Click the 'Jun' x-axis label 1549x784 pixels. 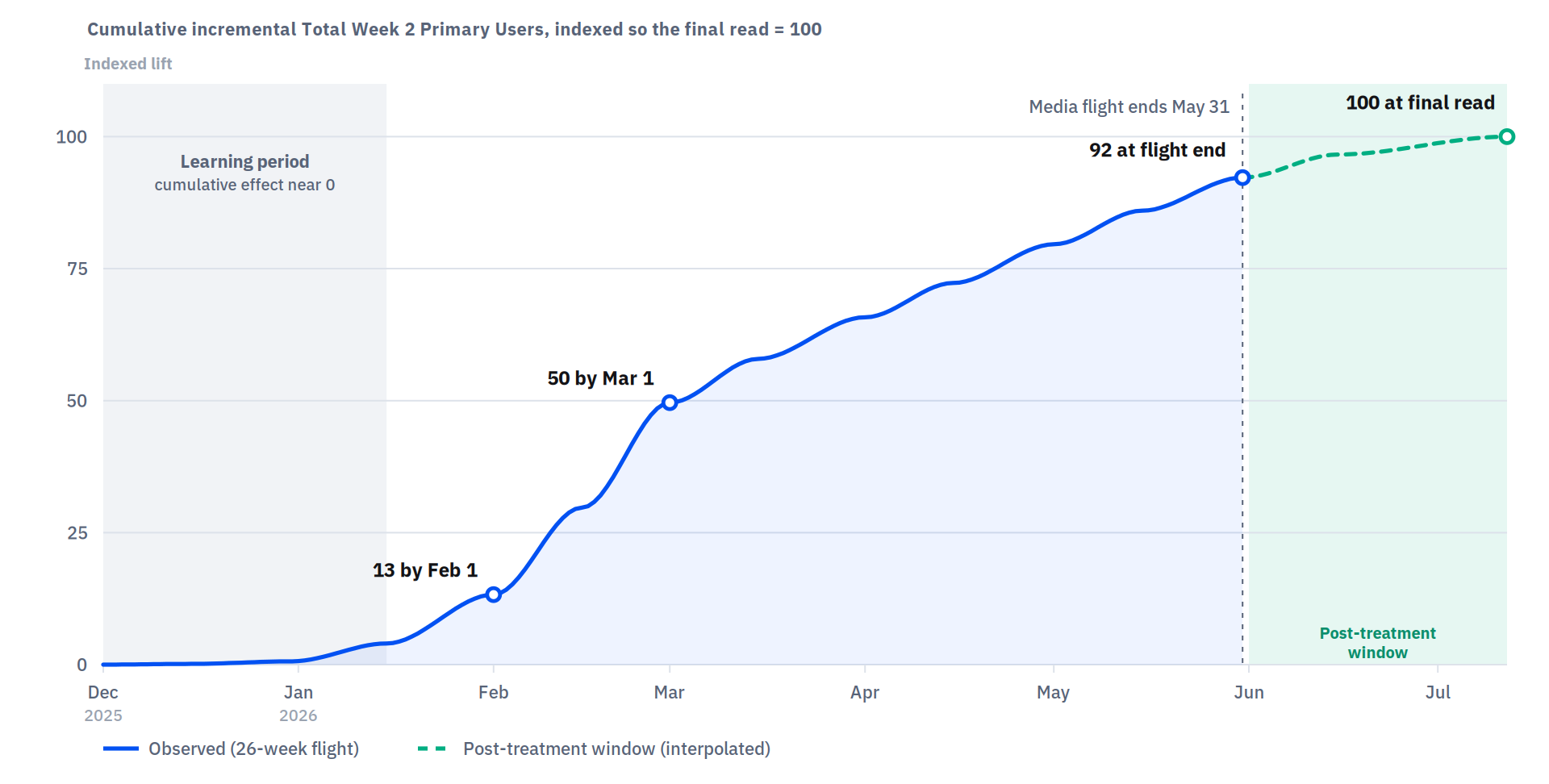(x=1249, y=692)
